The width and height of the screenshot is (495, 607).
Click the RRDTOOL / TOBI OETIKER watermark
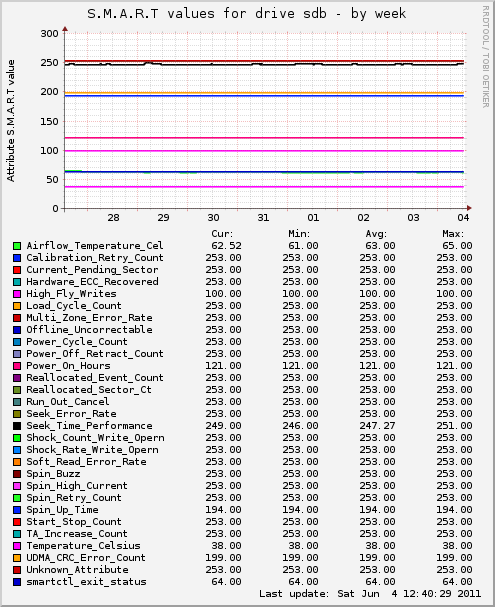point(486,57)
